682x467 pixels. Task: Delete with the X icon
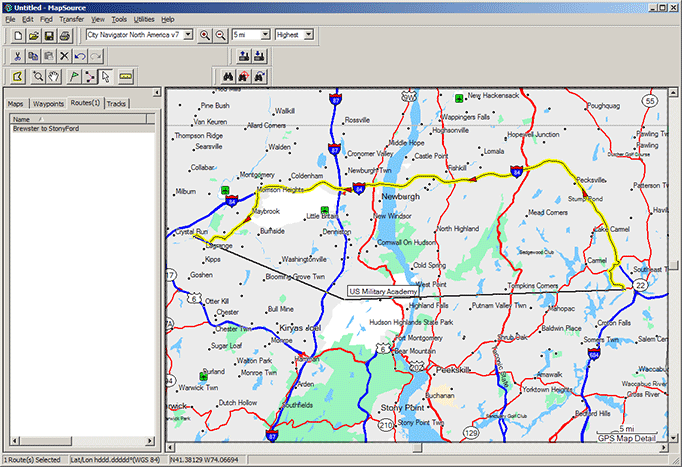[64, 56]
